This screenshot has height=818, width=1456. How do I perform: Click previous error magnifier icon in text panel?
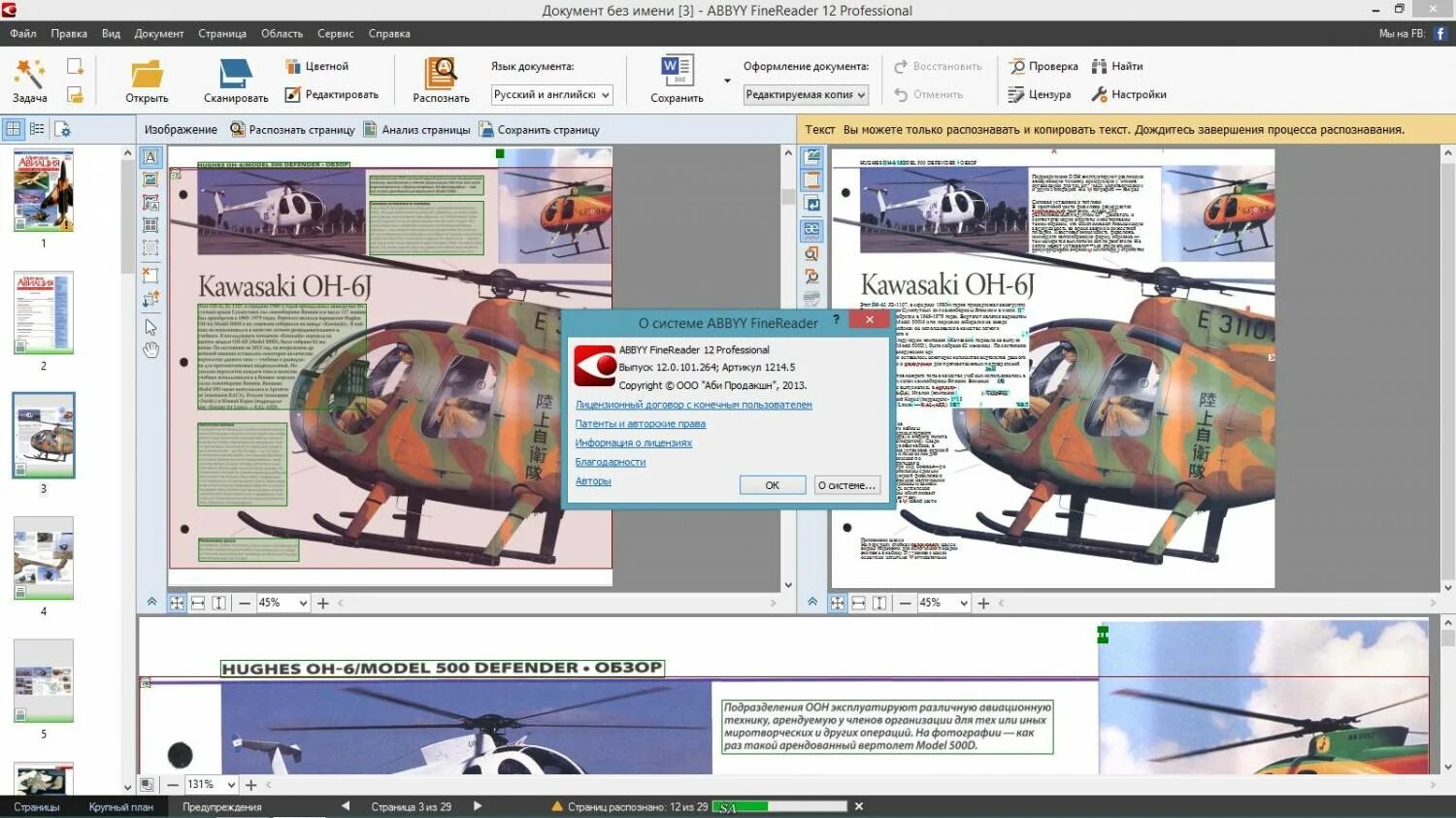[x=811, y=253]
